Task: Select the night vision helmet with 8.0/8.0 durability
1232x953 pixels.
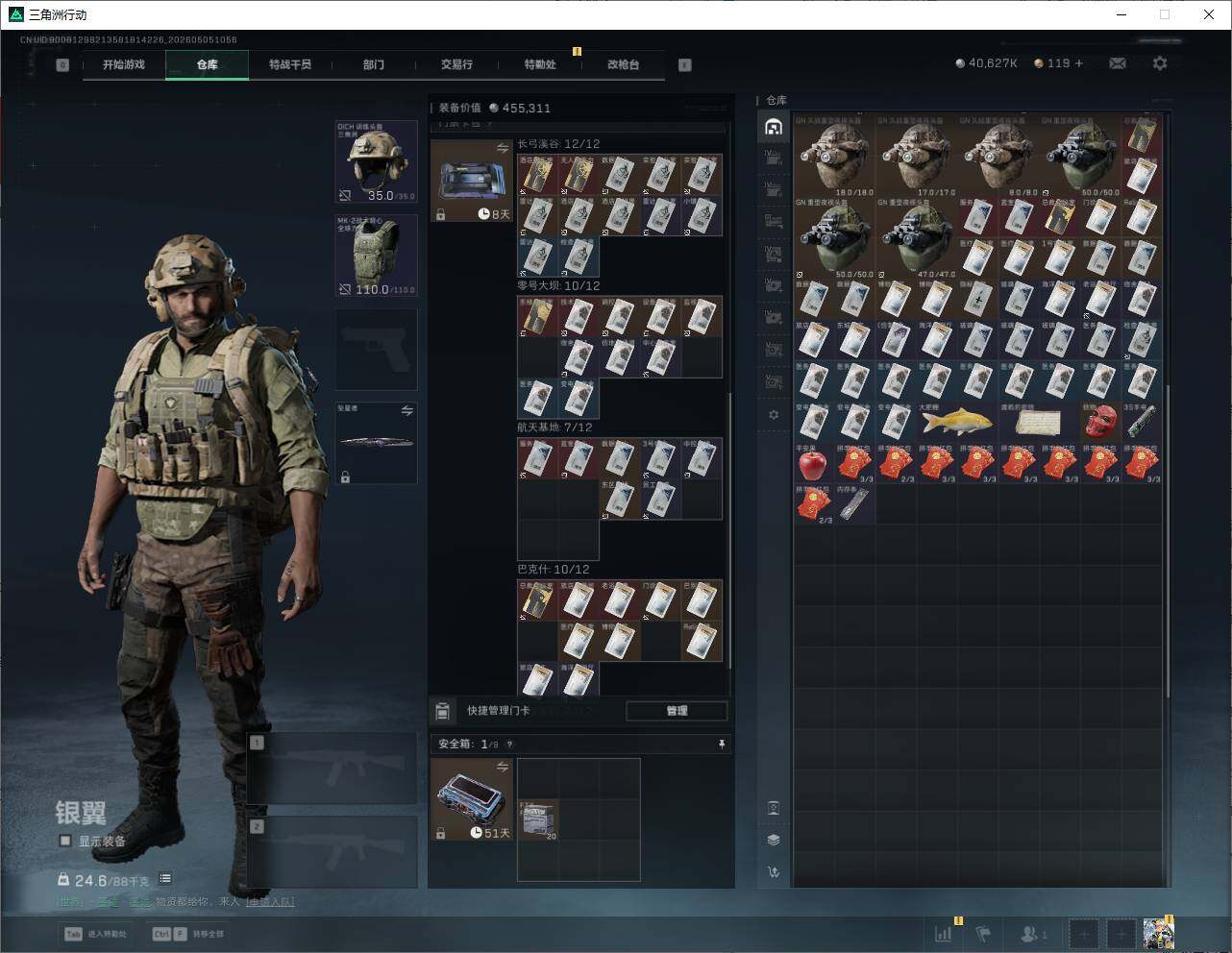Action: click(998, 156)
